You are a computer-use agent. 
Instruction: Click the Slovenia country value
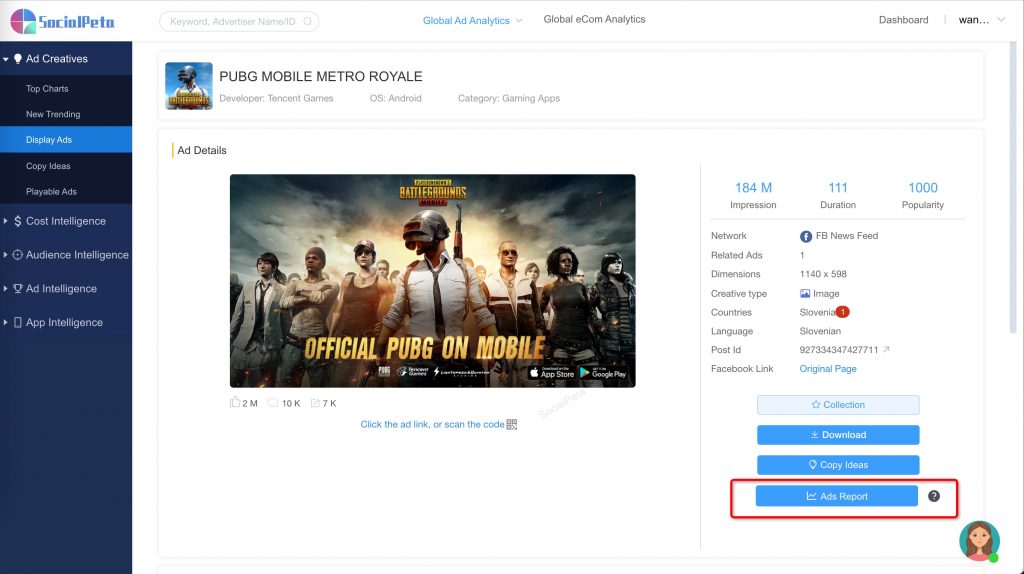click(818, 313)
